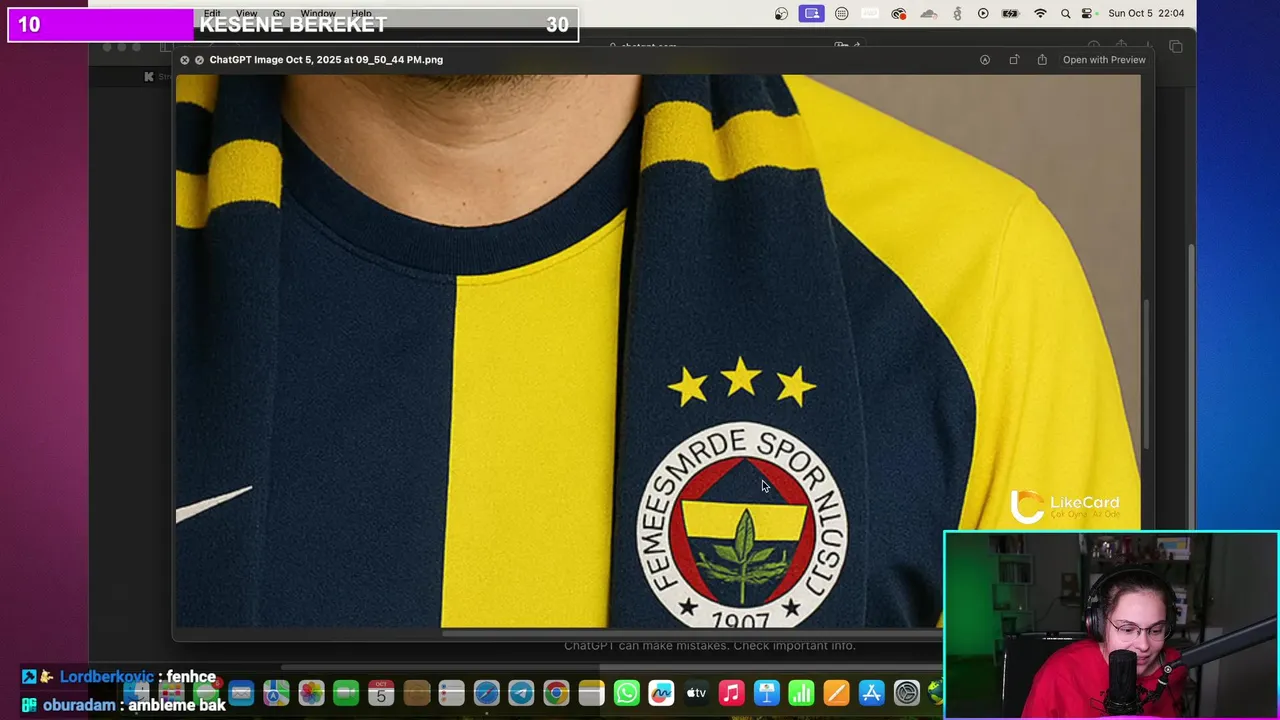Open Apple TV from the Dock
The width and height of the screenshot is (1280, 720).
coord(696,693)
